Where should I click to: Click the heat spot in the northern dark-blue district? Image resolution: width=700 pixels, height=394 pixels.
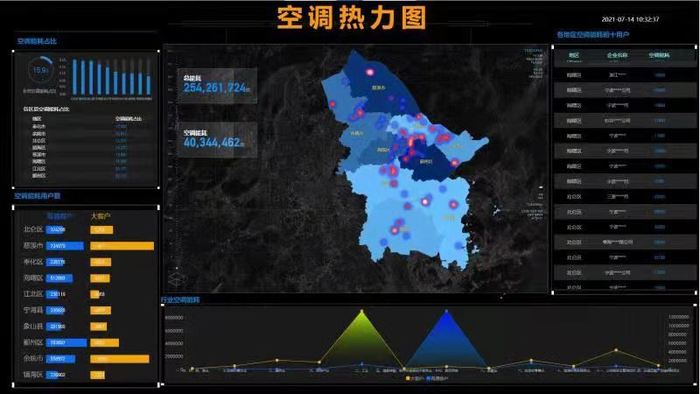370,72
